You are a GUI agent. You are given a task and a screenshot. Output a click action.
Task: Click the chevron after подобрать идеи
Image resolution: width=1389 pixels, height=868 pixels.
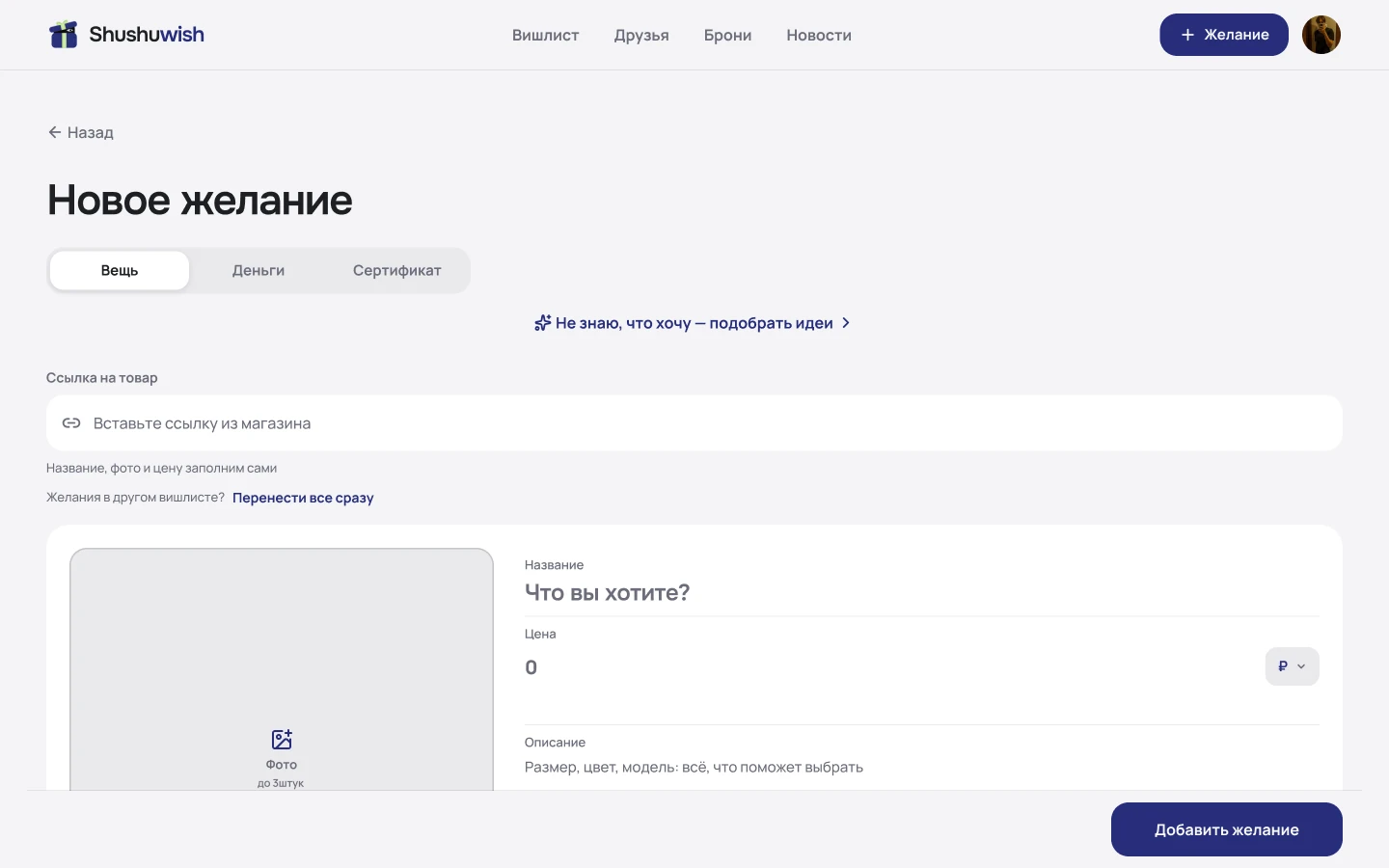tap(846, 323)
